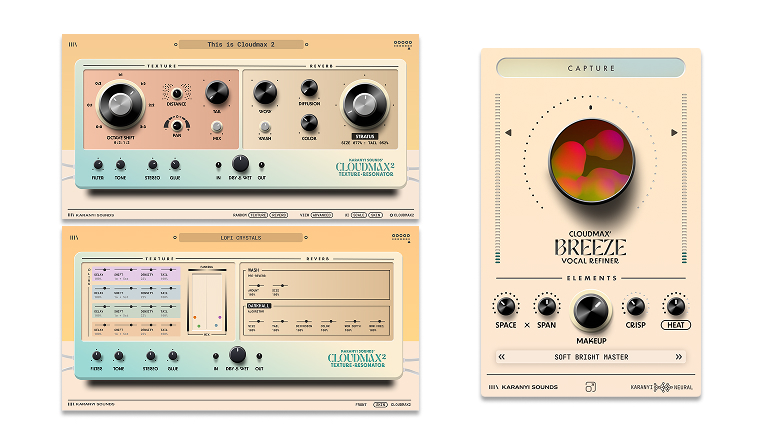
Task: Click previous preset dot left of 'This is Cloudmax 2'
Action: (176, 44)
